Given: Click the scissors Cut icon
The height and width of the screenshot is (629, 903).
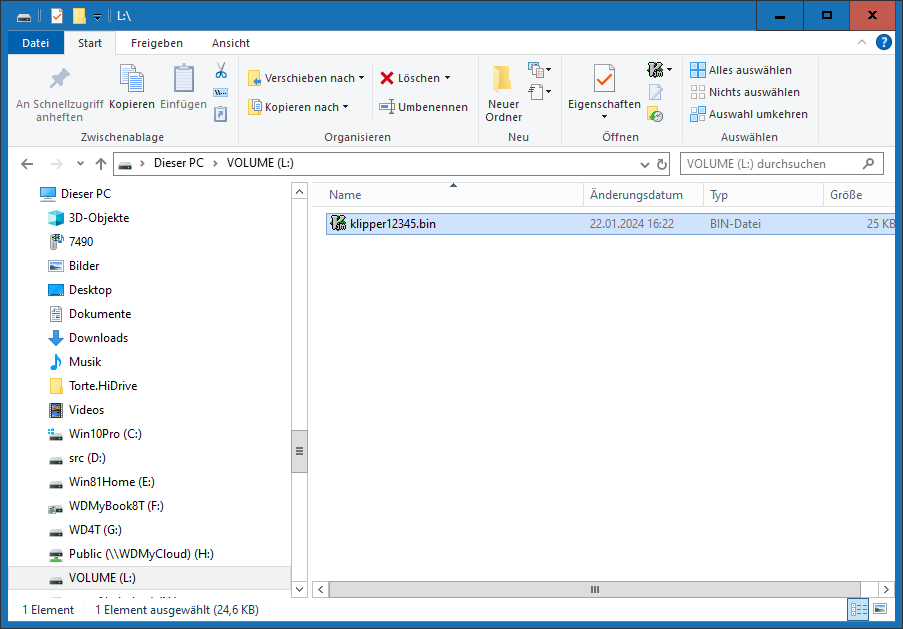Looking at the screenshot, I should [221, 71].
